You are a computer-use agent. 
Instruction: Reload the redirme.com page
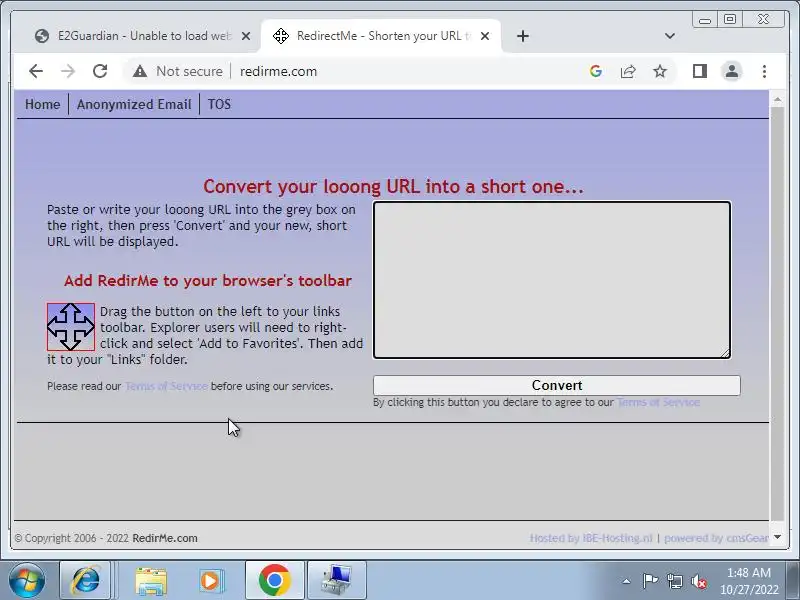(x=100, y=71)
